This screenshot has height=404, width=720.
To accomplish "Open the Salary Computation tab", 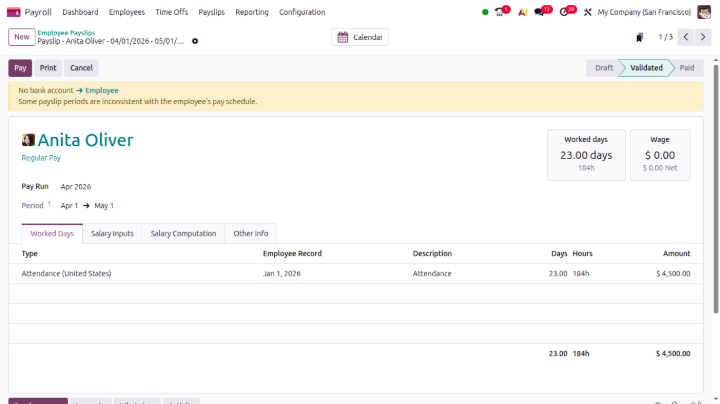I will tap(183, 234).
